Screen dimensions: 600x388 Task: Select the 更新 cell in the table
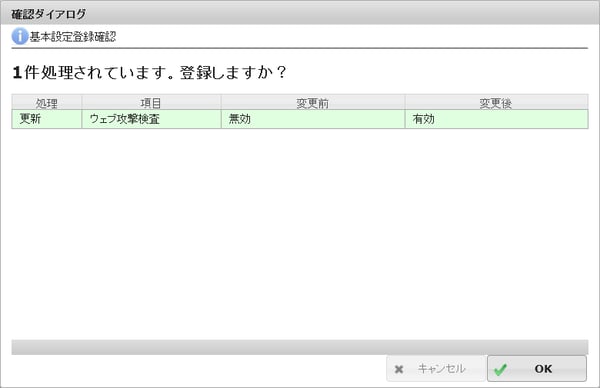tap(47, 119)
